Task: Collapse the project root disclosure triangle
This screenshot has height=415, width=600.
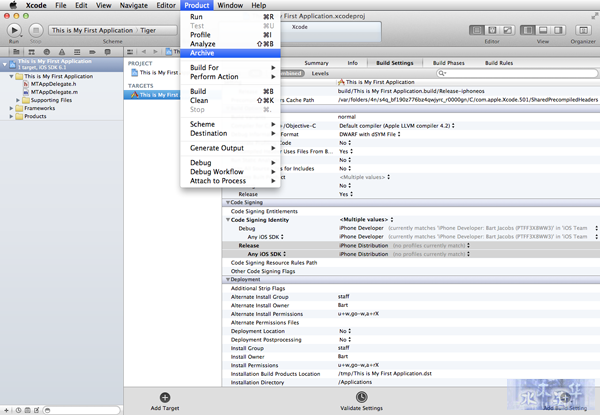Action: pyautogui.click(x=5, y=64)
